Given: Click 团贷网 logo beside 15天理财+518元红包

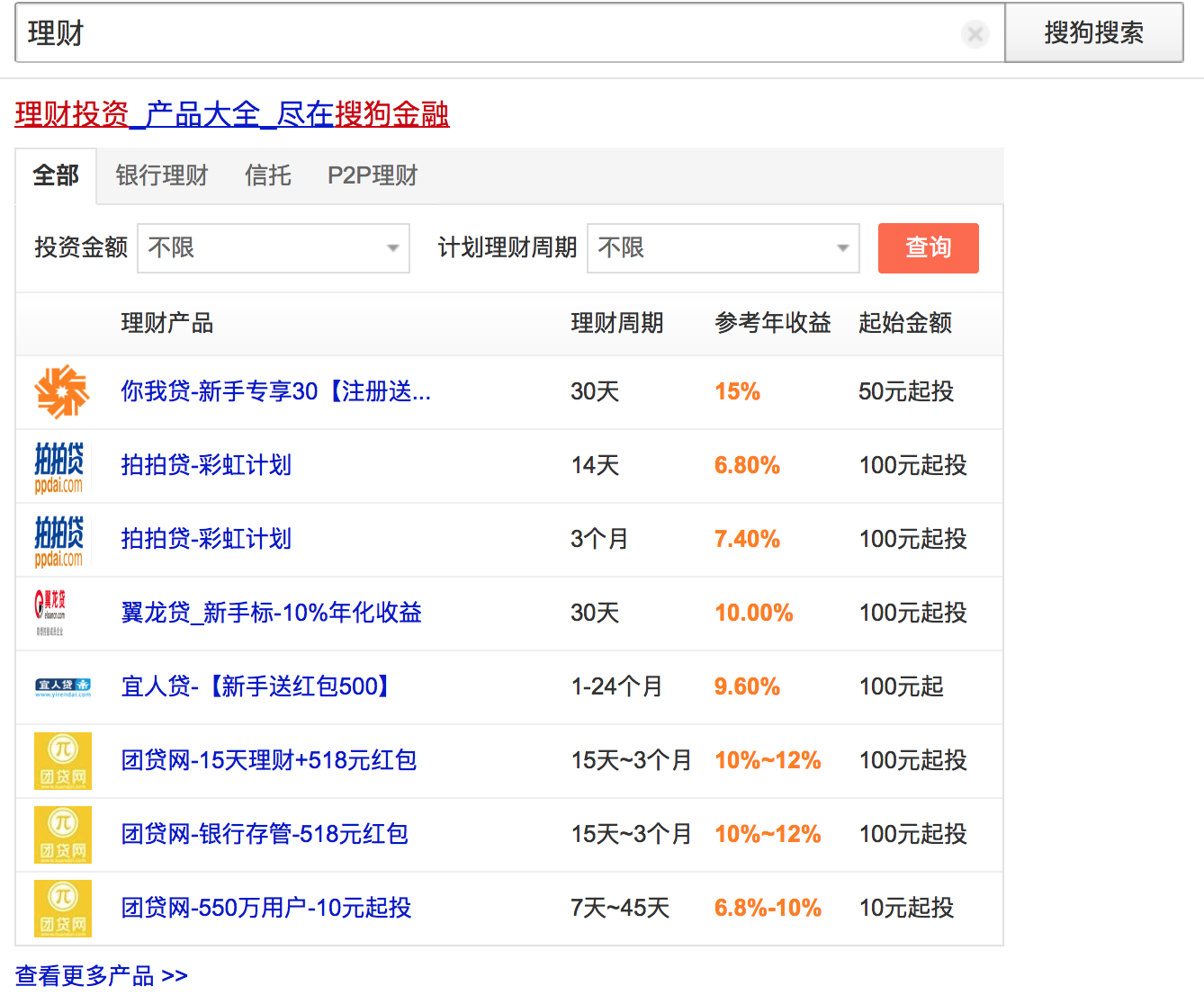Looking at the screenshot, I should [63, 761].
